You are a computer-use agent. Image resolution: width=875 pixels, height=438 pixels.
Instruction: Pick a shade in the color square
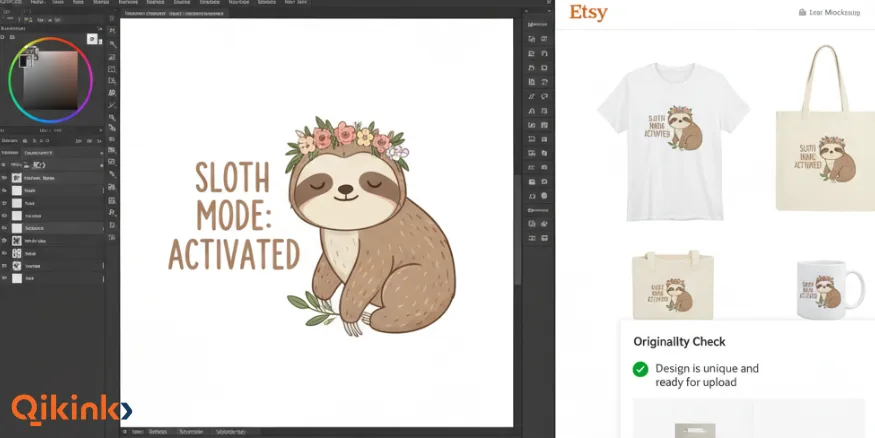53,81
